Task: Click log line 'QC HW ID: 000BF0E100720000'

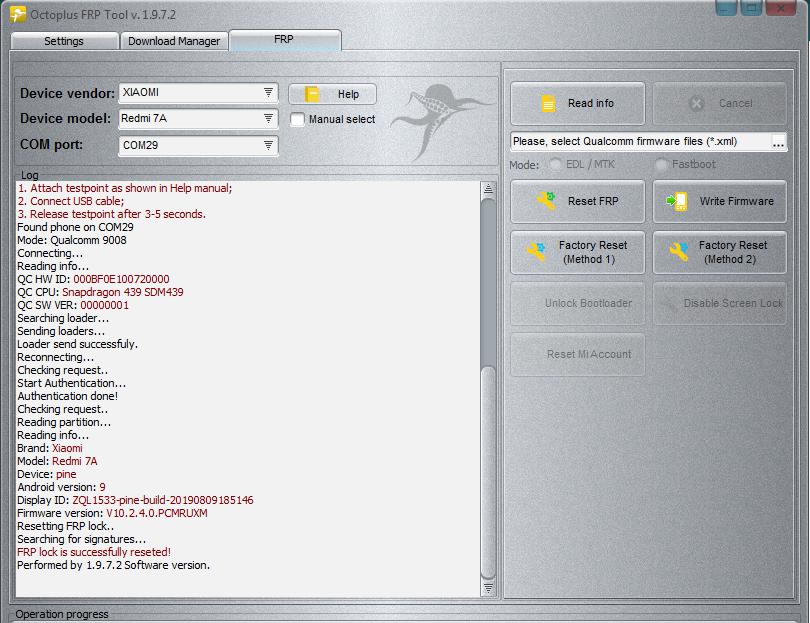Action: 93,279
